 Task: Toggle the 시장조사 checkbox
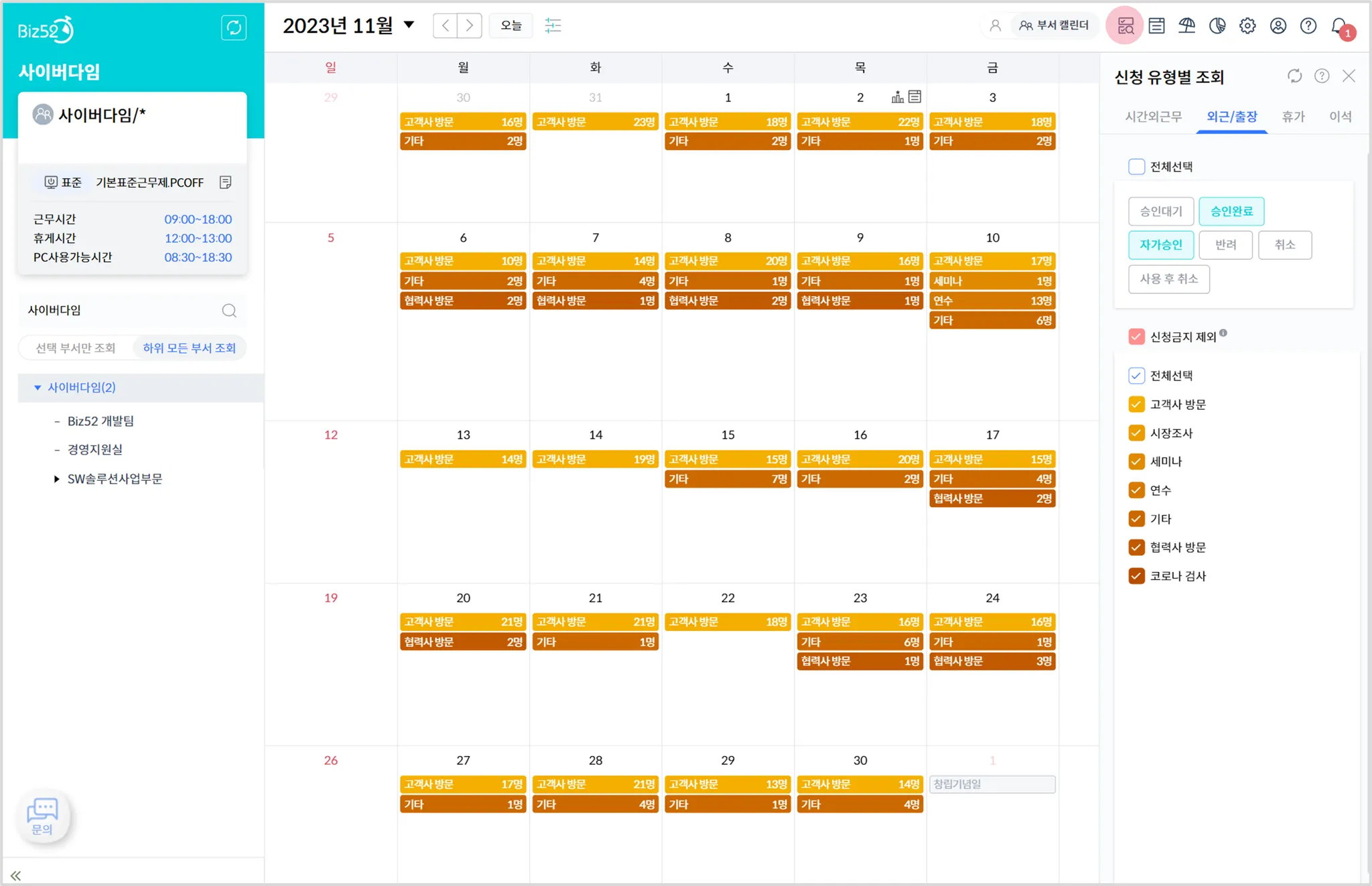[x=1136, y=433]
